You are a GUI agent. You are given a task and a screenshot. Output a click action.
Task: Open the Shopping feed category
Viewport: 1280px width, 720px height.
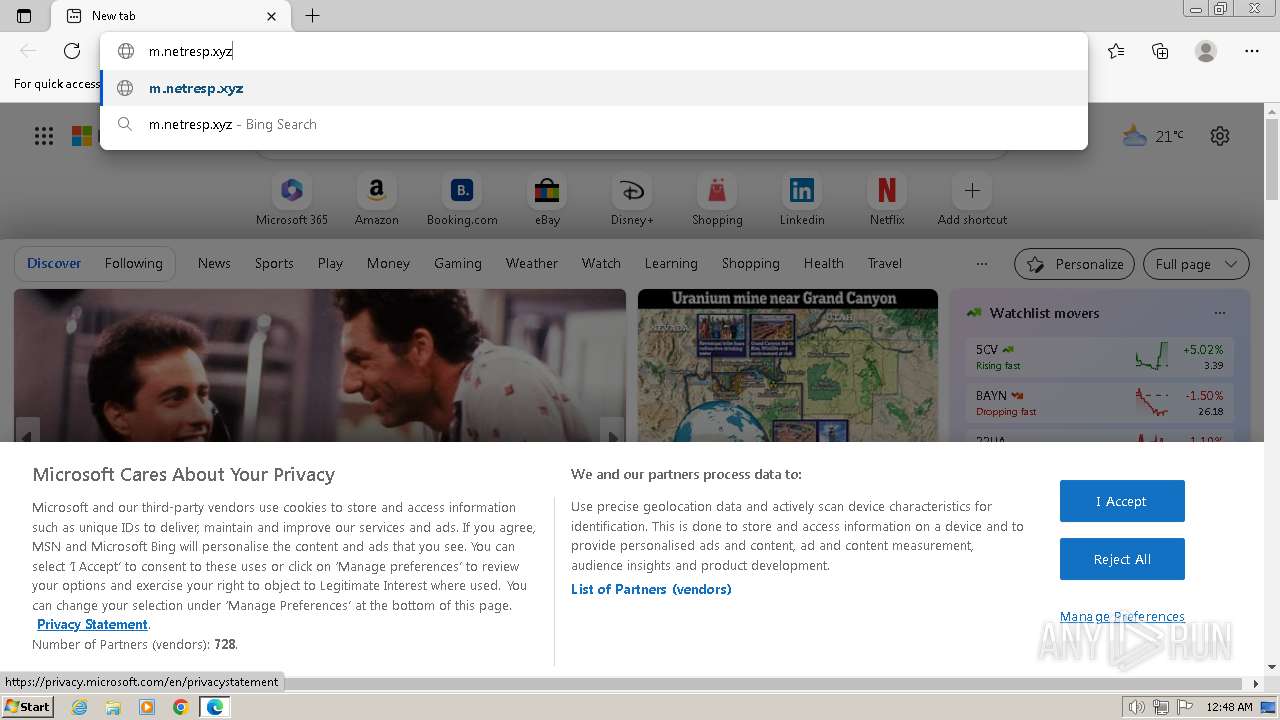coord(751,263)
